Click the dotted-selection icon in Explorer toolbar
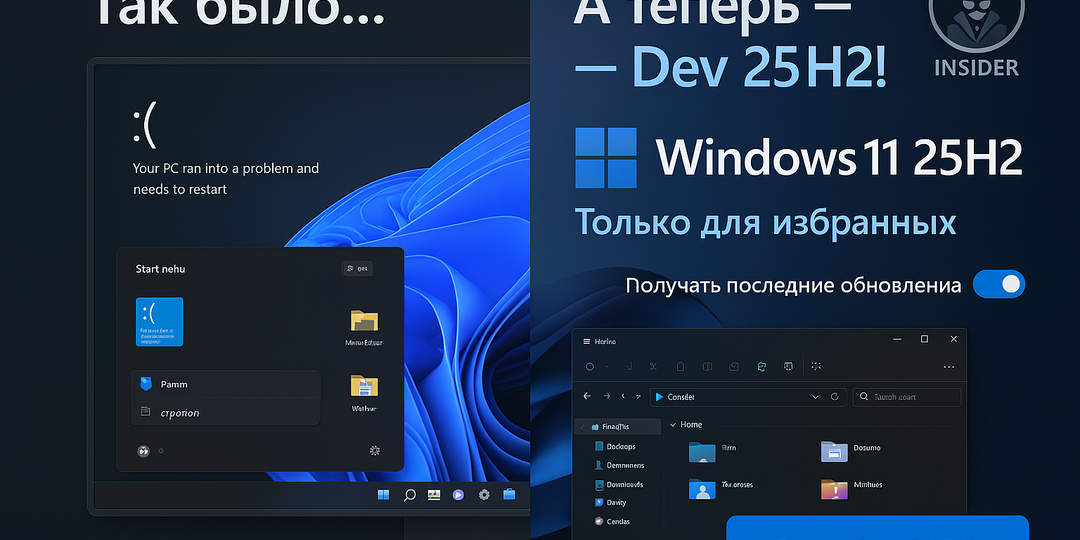Screen dimensions: 1080x540 point(816,366)
